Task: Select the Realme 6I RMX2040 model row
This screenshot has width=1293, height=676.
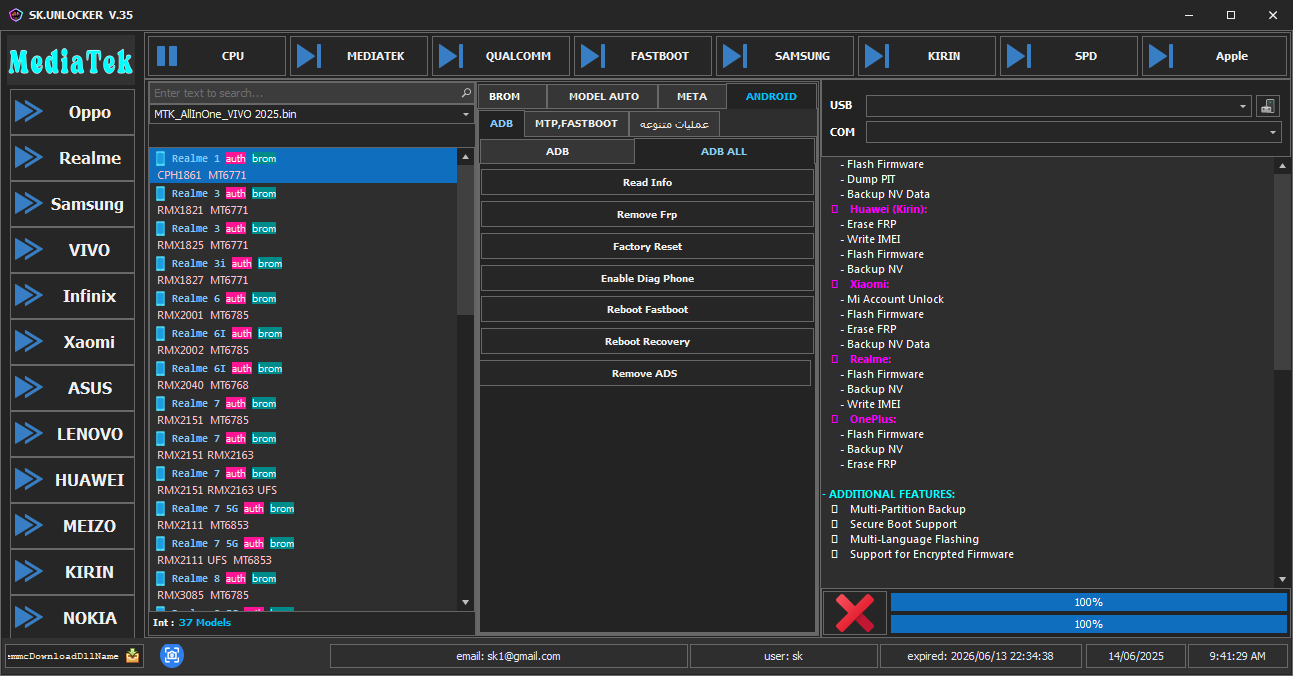Action: (x=303, y=376)
